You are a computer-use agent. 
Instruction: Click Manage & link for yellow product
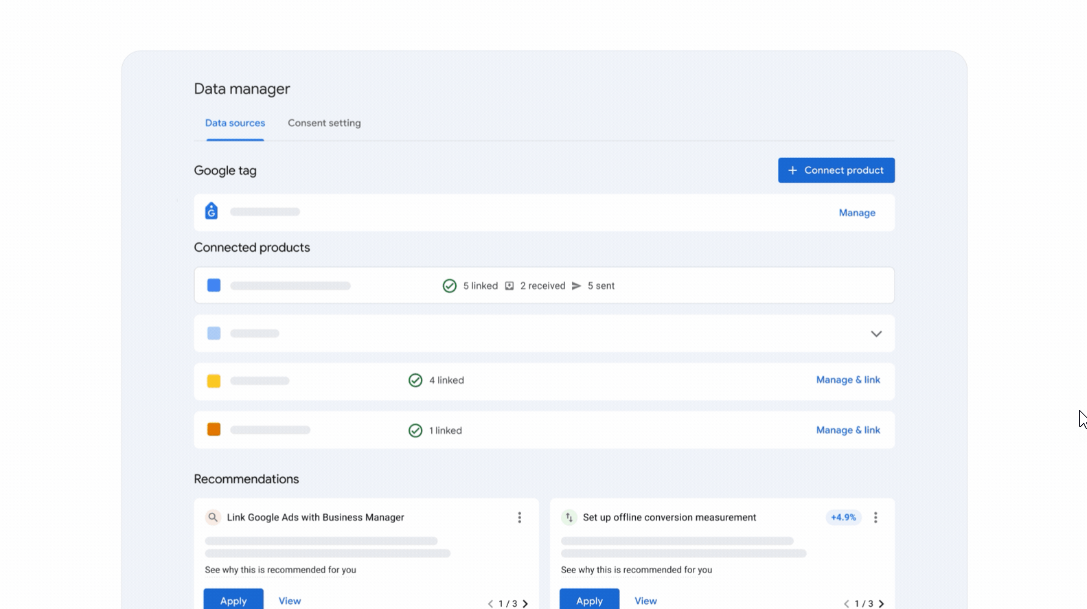coord(848,380)
